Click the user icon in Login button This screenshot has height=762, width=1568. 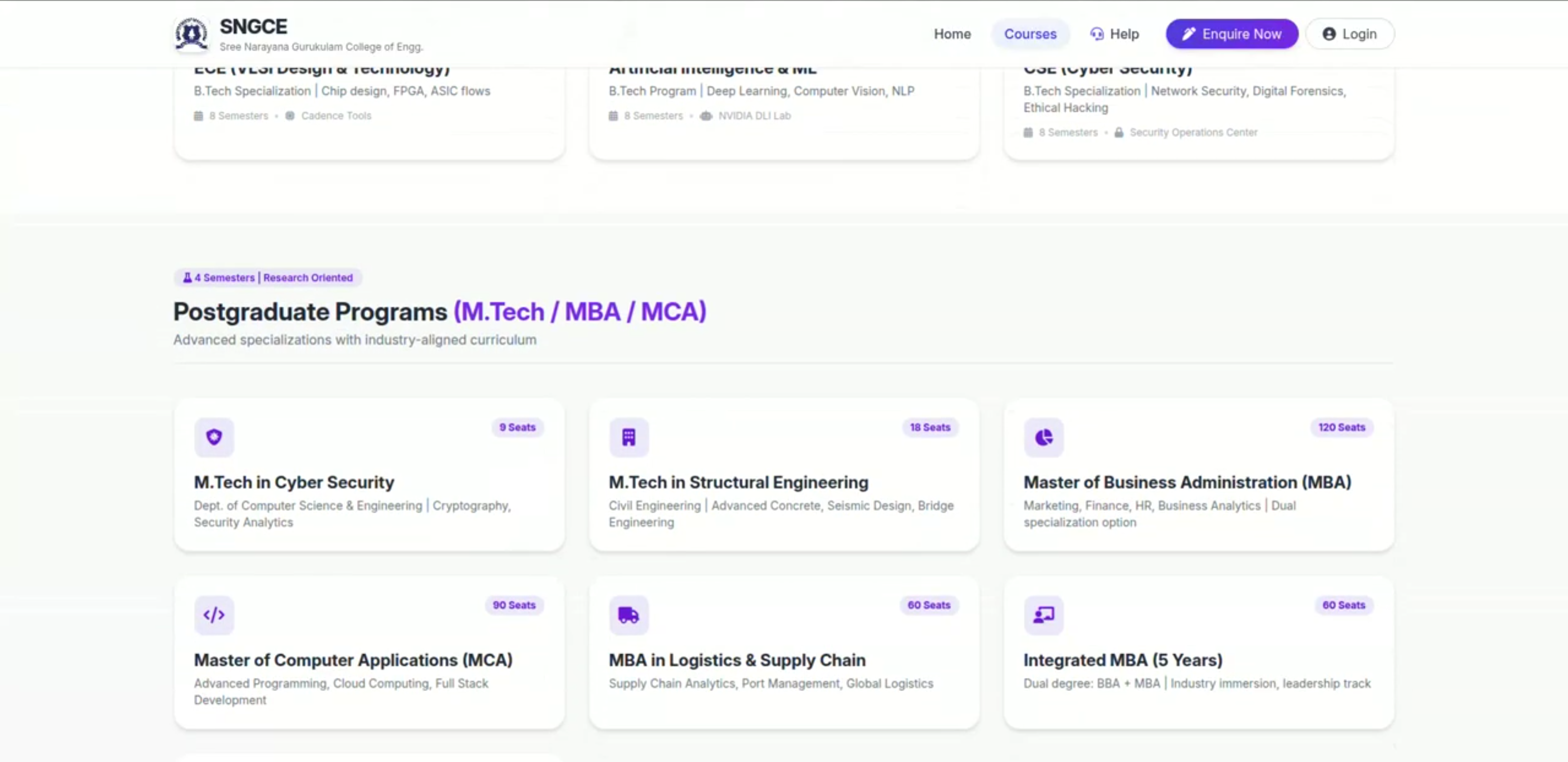click(x=1329, y=34)
